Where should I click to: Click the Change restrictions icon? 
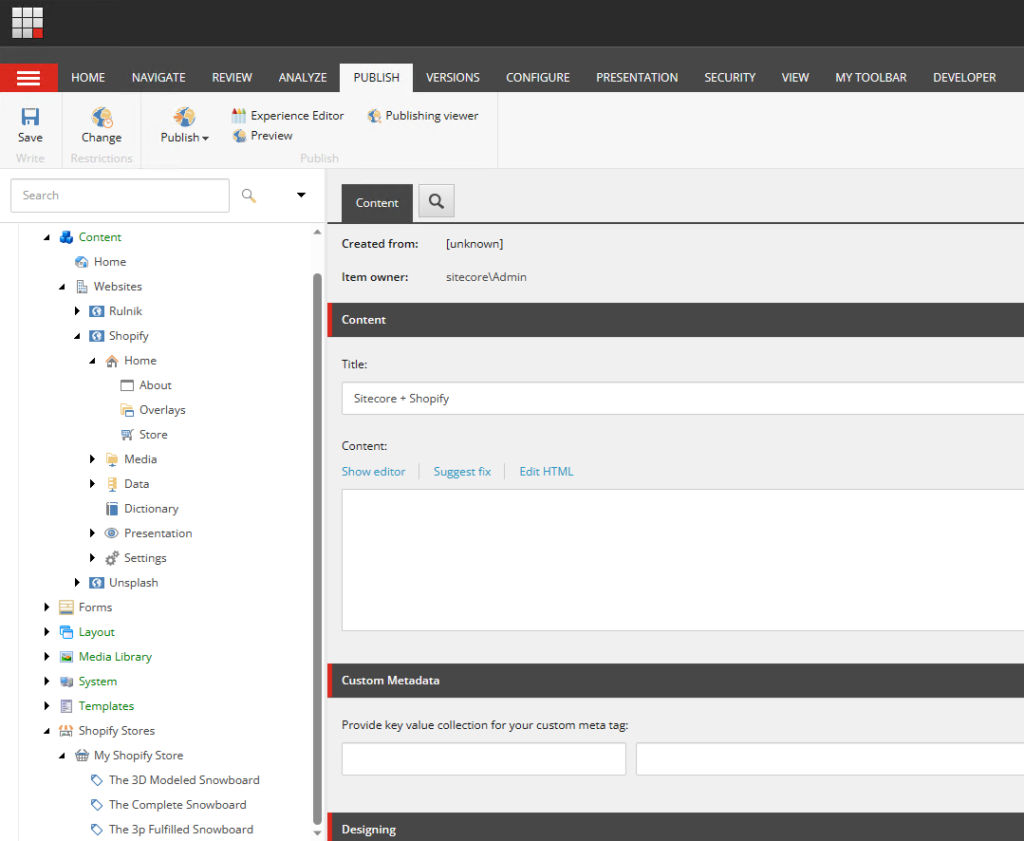[x=101, y=118]
